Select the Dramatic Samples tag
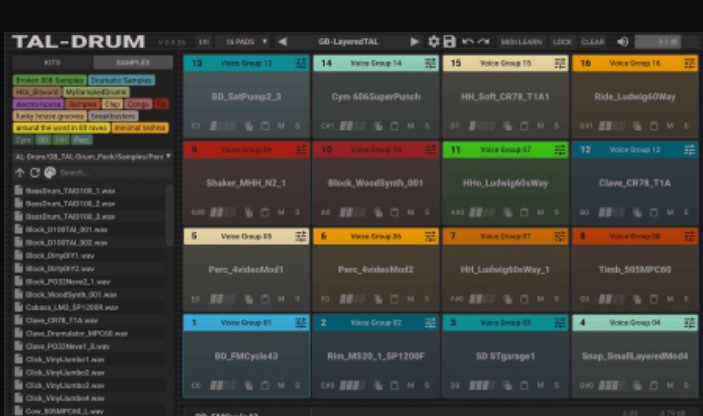The image size is (703, 416). point(122,80)
